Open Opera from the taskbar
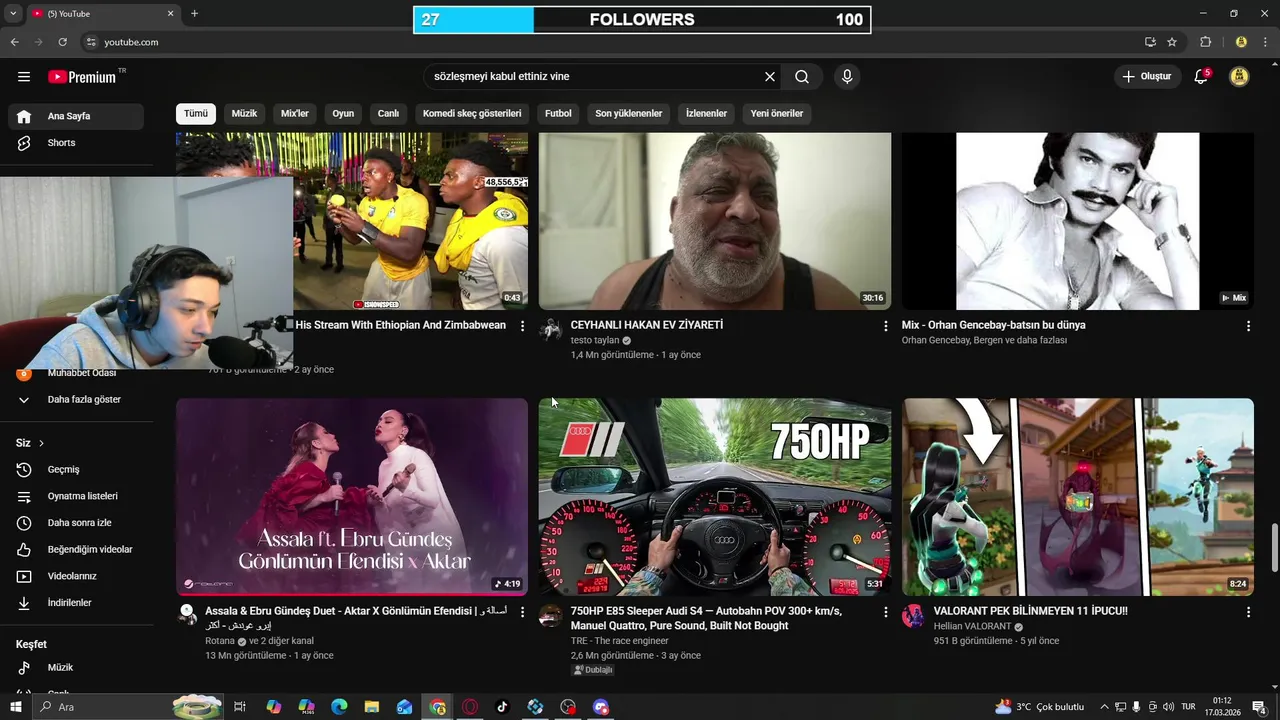The image size is (1280, 720). tap(470, 707)
